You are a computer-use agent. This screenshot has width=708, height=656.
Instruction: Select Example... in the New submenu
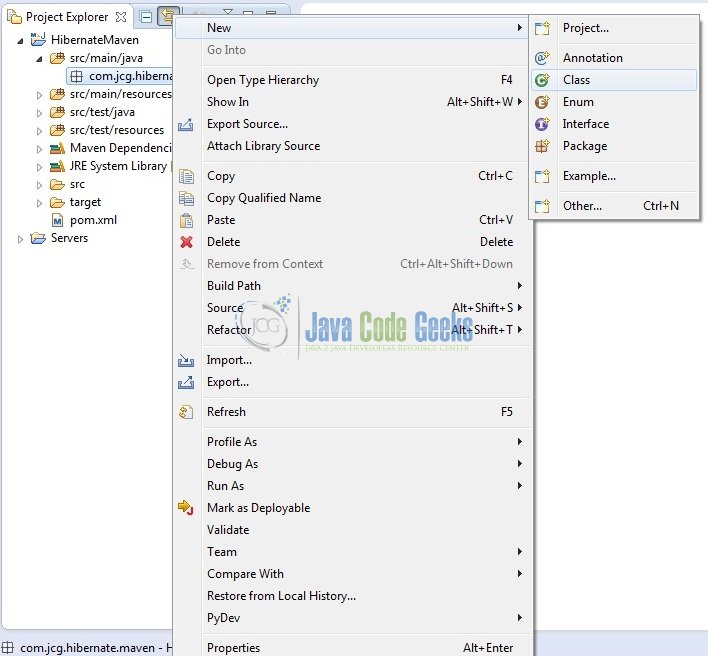[614, 176]
